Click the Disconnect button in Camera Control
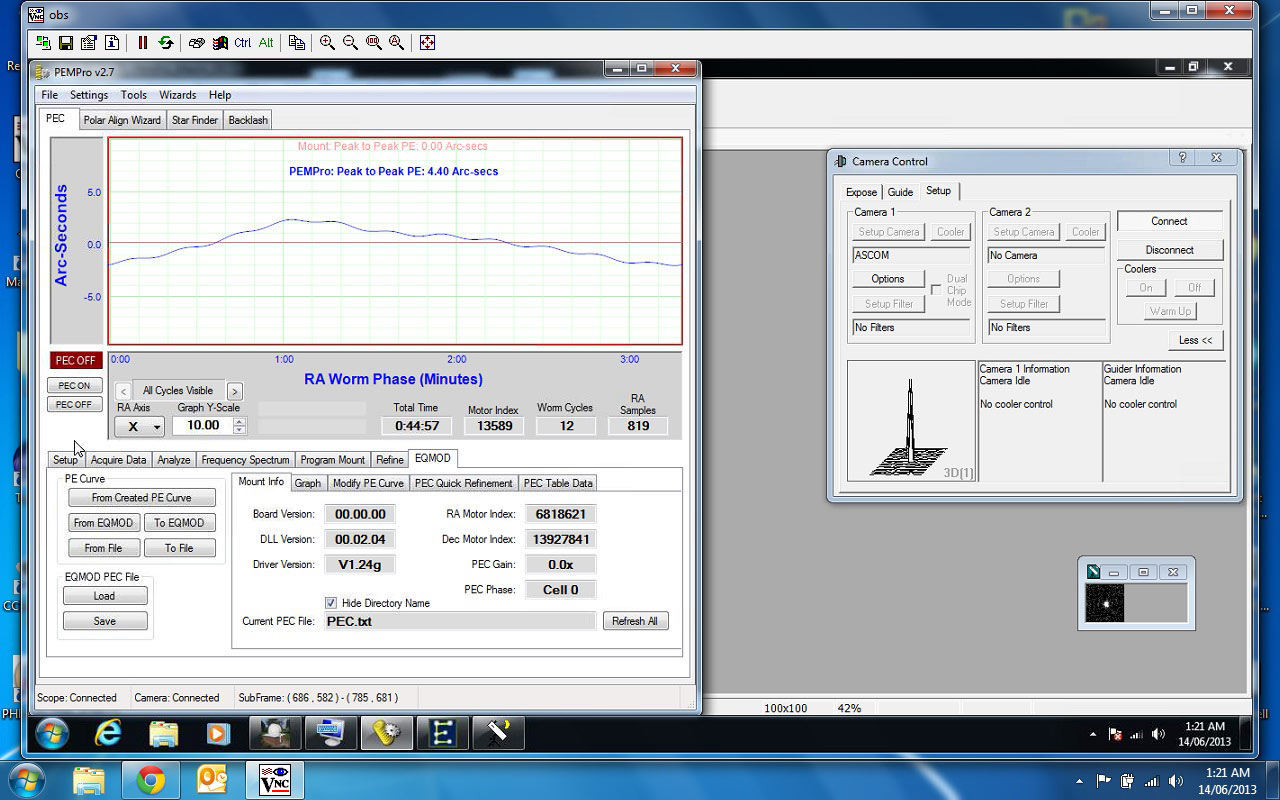1280x800 pixels. click(x=1169, y=250)
